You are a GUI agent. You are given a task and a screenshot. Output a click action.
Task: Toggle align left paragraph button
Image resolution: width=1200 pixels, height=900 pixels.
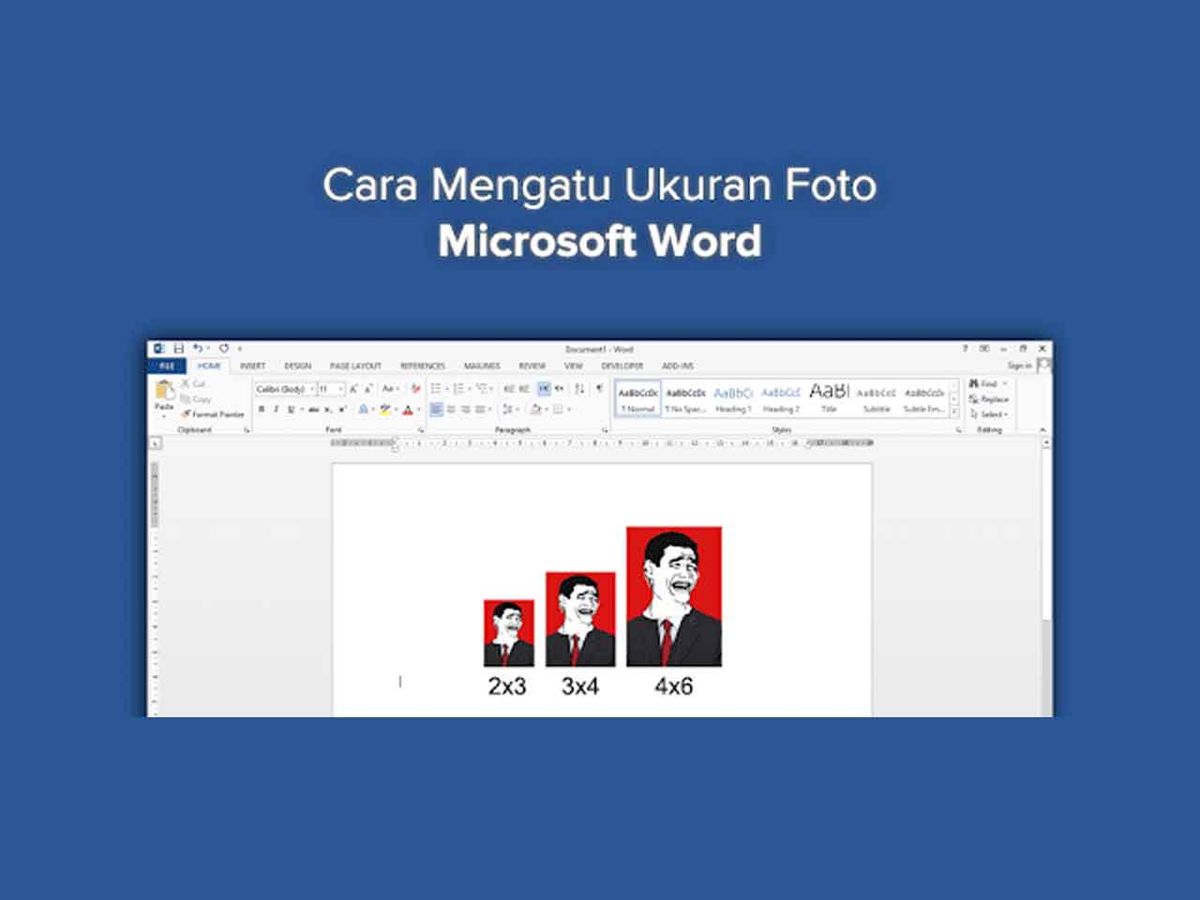tap(436, 409)
